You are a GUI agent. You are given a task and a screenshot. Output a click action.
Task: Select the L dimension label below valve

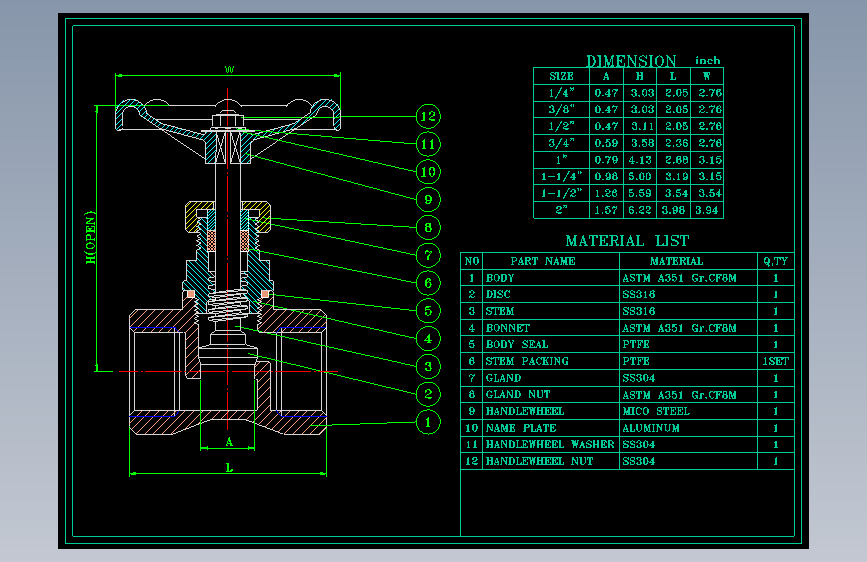(x=229, y=467)
